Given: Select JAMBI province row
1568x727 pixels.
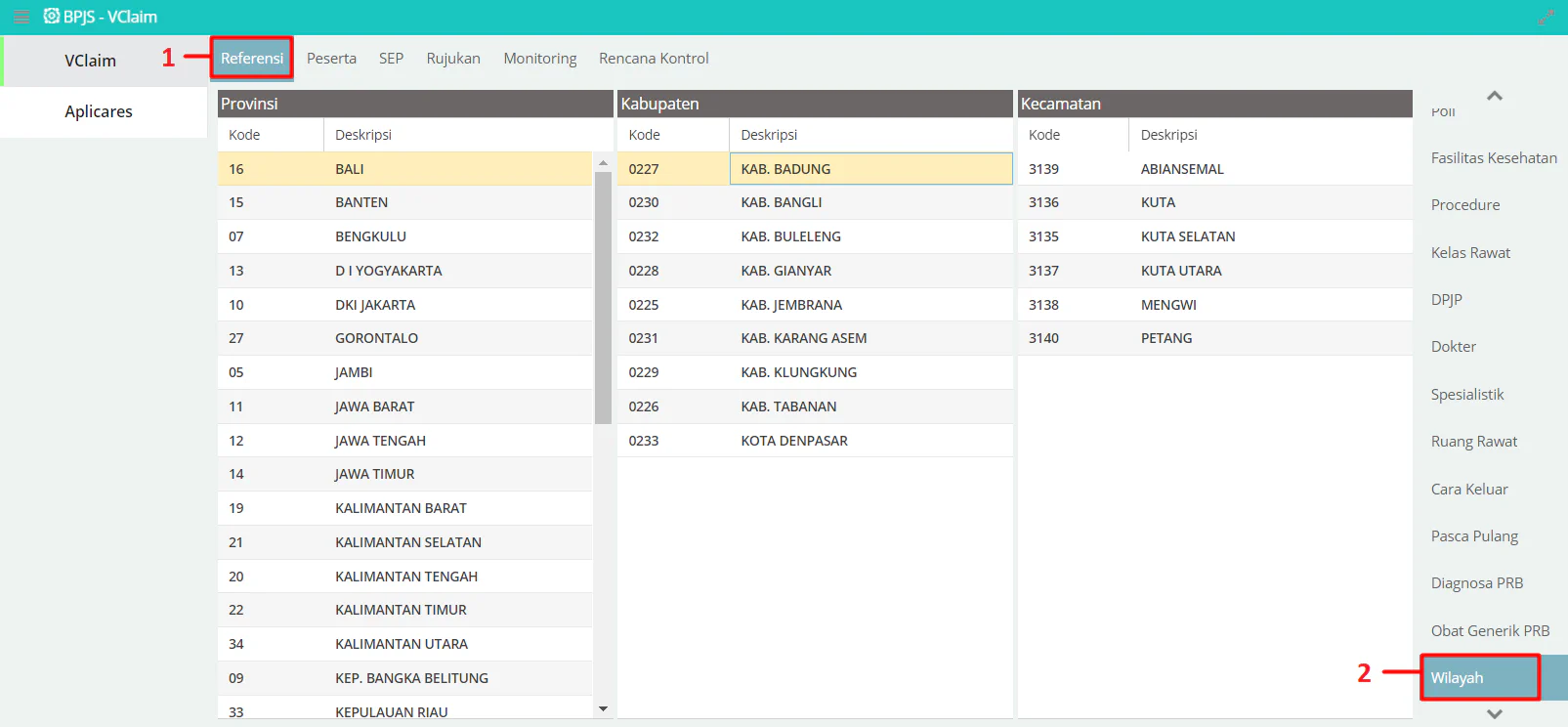Looking at the screenshot, I should [405, 372].
